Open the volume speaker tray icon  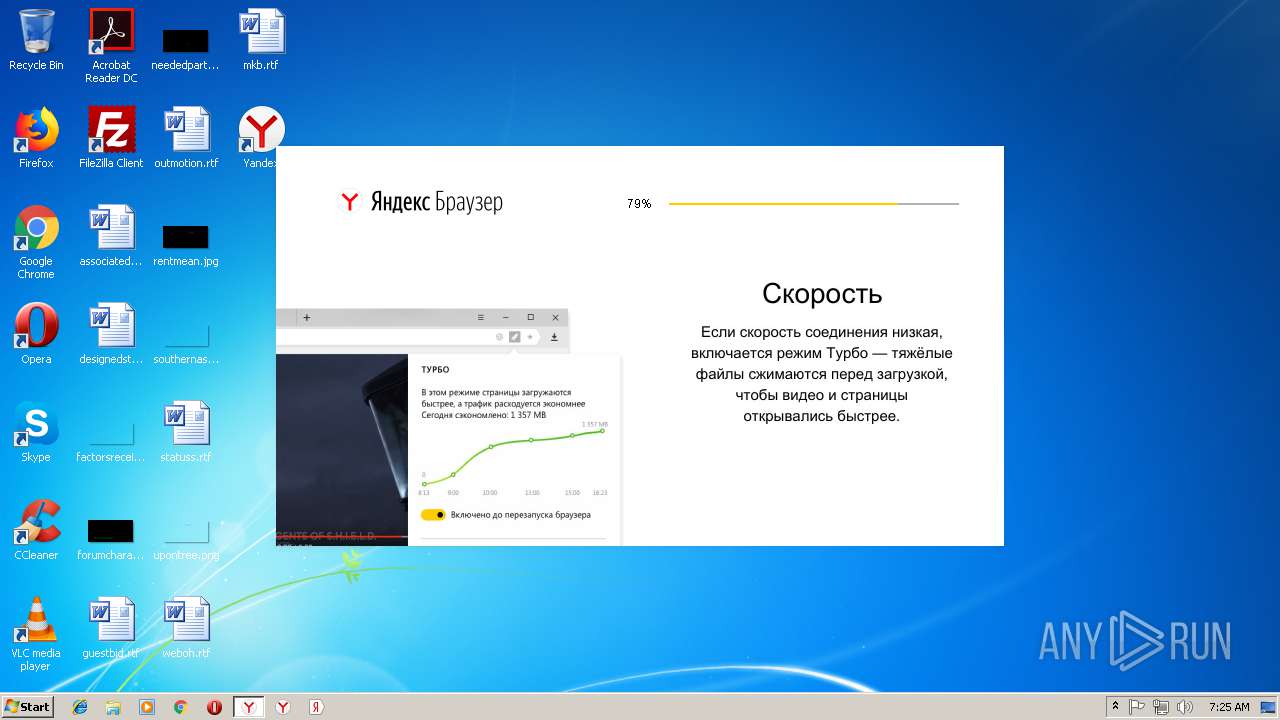pos(1185,707)
